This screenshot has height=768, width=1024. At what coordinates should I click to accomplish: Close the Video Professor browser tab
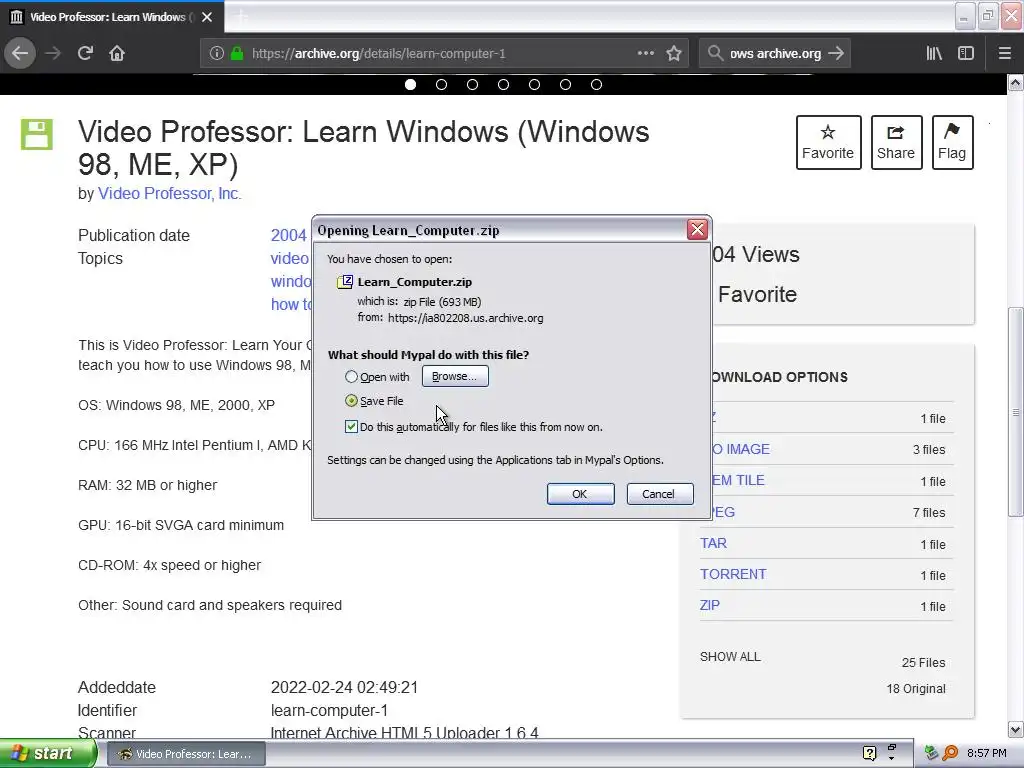pos(207,17)
